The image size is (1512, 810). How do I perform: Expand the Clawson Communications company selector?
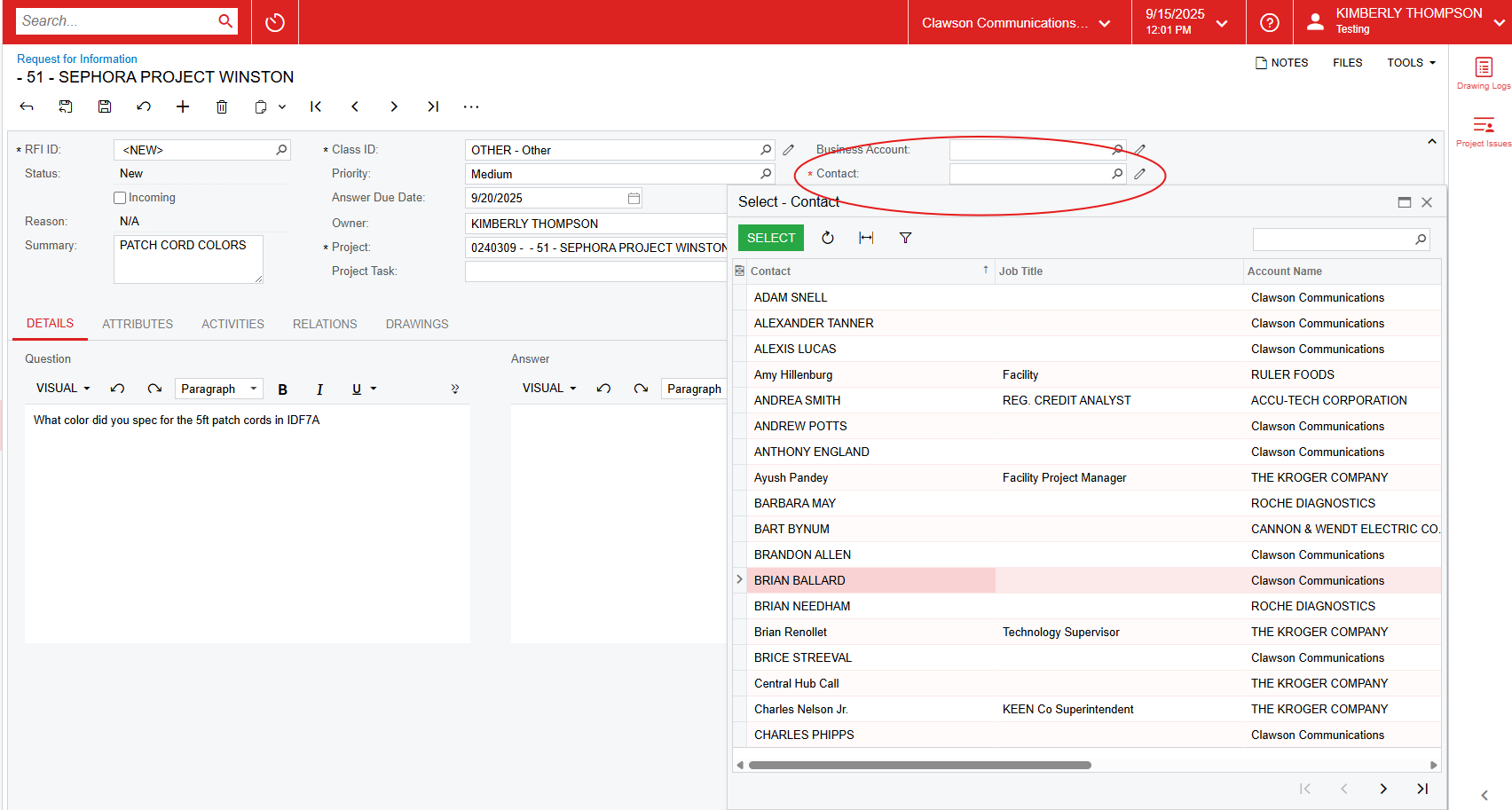pos(1016,23)
